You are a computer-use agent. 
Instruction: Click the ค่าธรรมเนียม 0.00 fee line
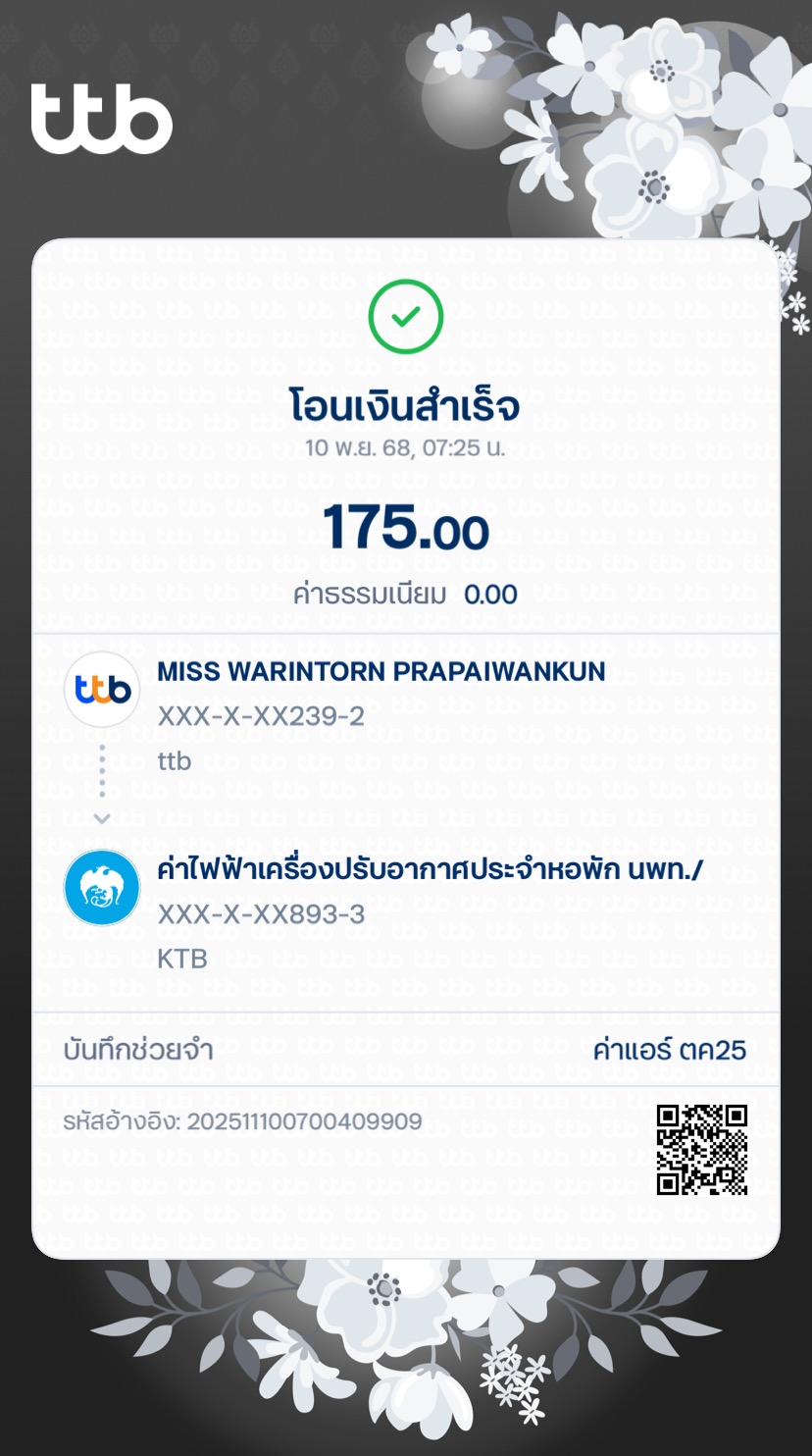pos(406,594)
